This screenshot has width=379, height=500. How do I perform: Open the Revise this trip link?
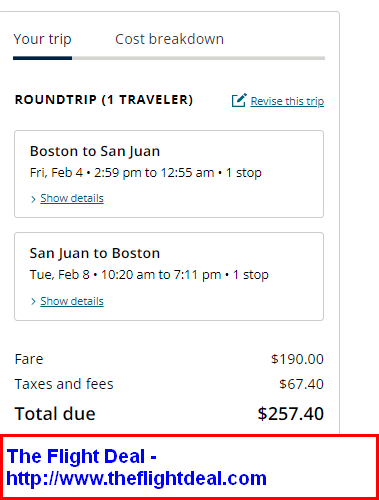pos(287,101)
